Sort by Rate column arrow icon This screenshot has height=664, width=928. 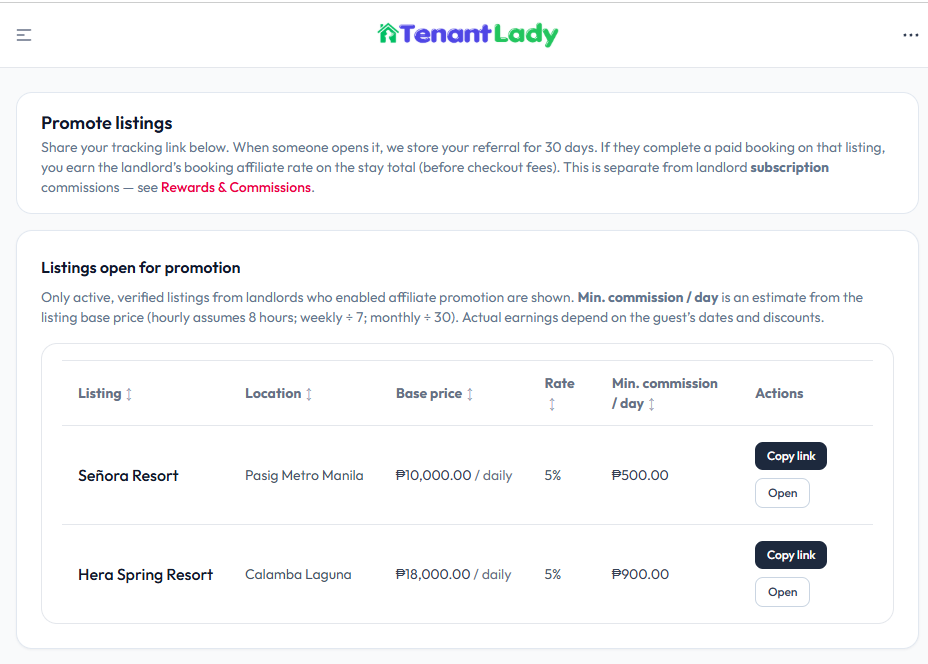point(552,404)
